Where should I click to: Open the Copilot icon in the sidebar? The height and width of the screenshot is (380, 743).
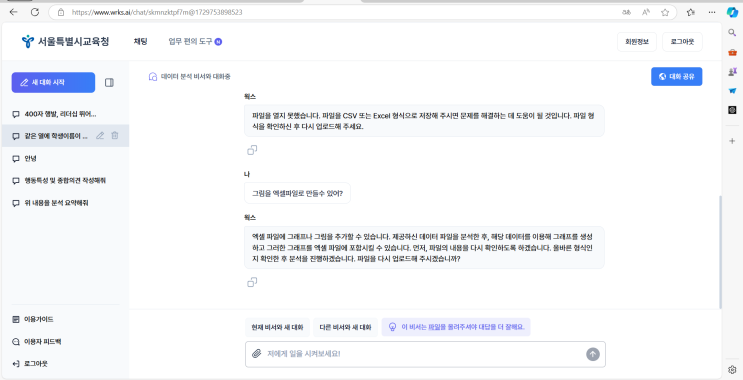(x=732, y=12)
